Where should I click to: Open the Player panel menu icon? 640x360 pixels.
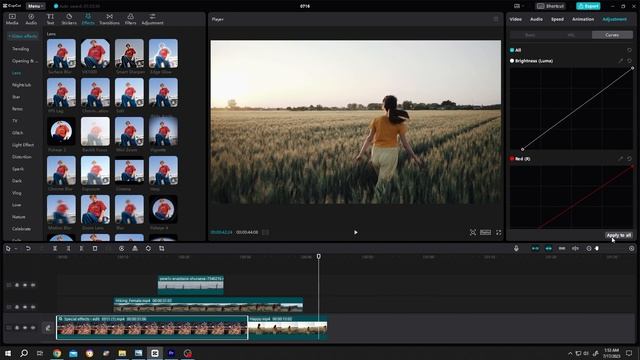point(496,19)
